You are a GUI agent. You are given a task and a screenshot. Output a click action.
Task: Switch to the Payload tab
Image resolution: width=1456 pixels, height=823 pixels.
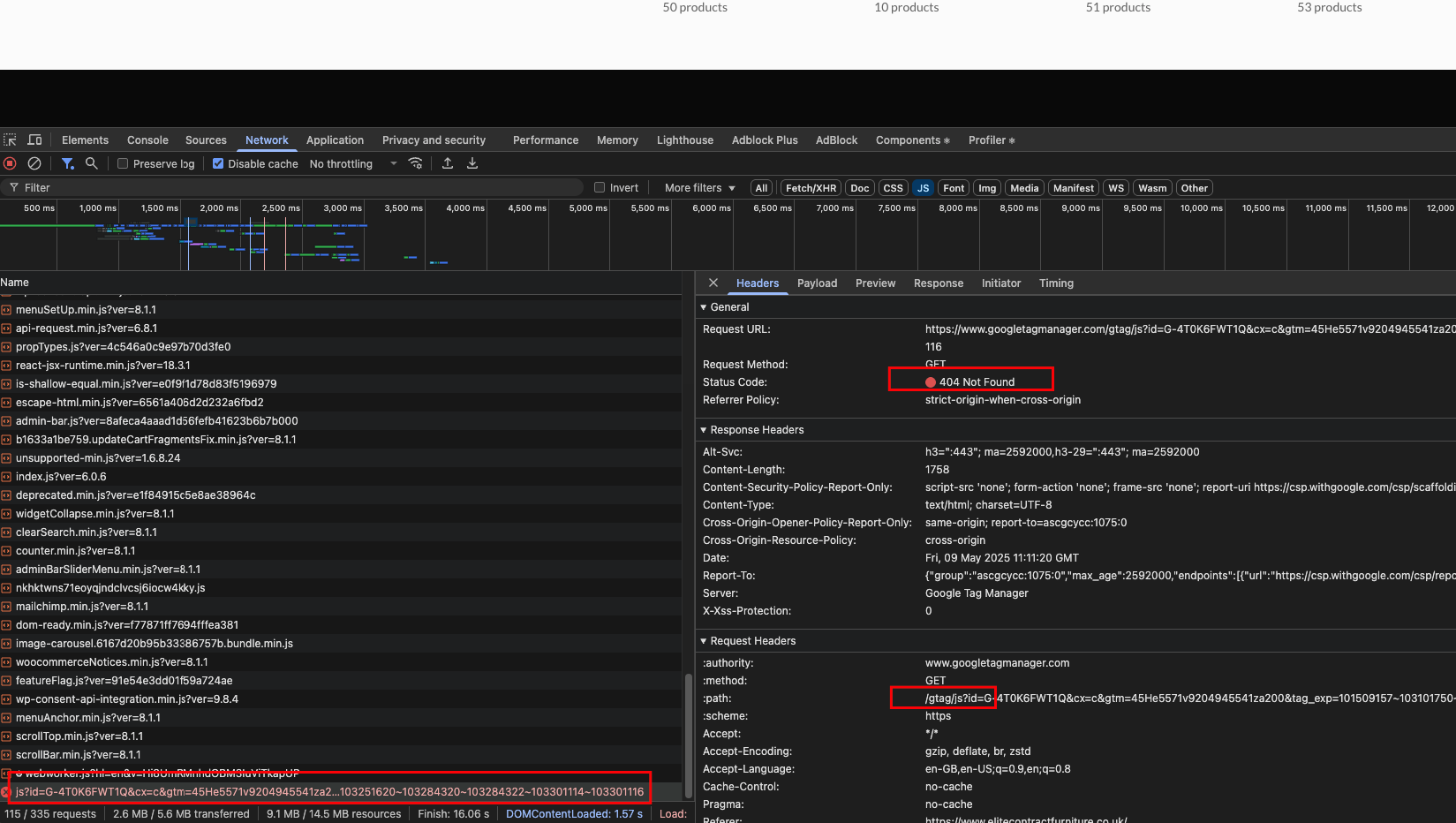(817, 283)
